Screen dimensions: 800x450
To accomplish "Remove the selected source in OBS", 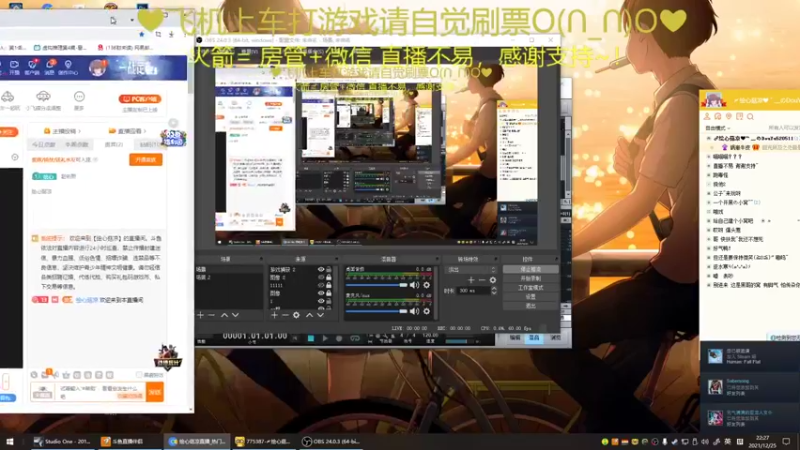I will point(285,315).
